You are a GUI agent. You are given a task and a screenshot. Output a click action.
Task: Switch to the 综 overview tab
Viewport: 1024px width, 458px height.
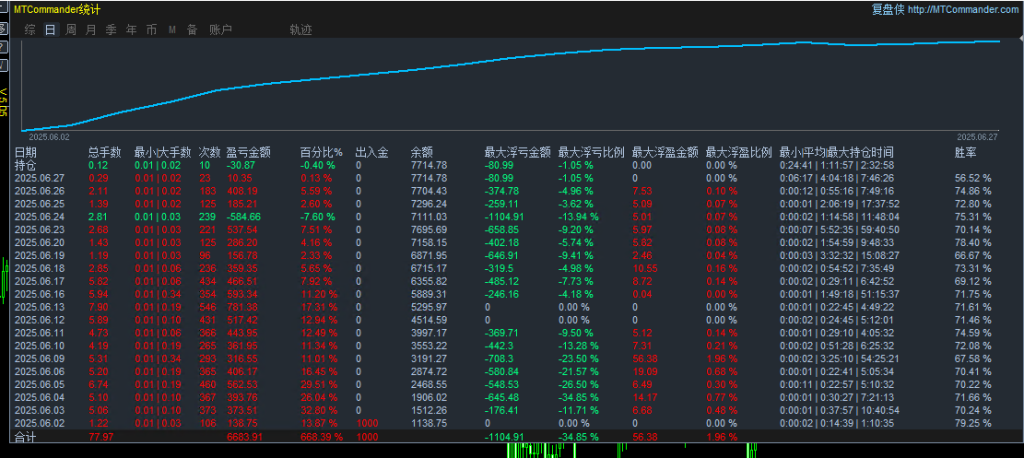tap(30, 30)
